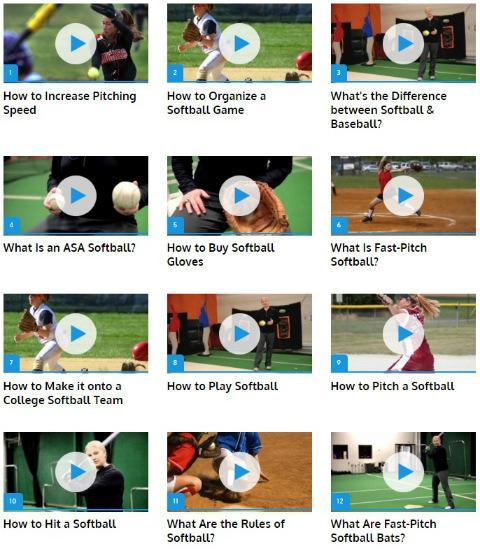Play the Increase Pitching Speed video
The width and height of the screenshot is (480, 551).
click(x=76, y=44)
